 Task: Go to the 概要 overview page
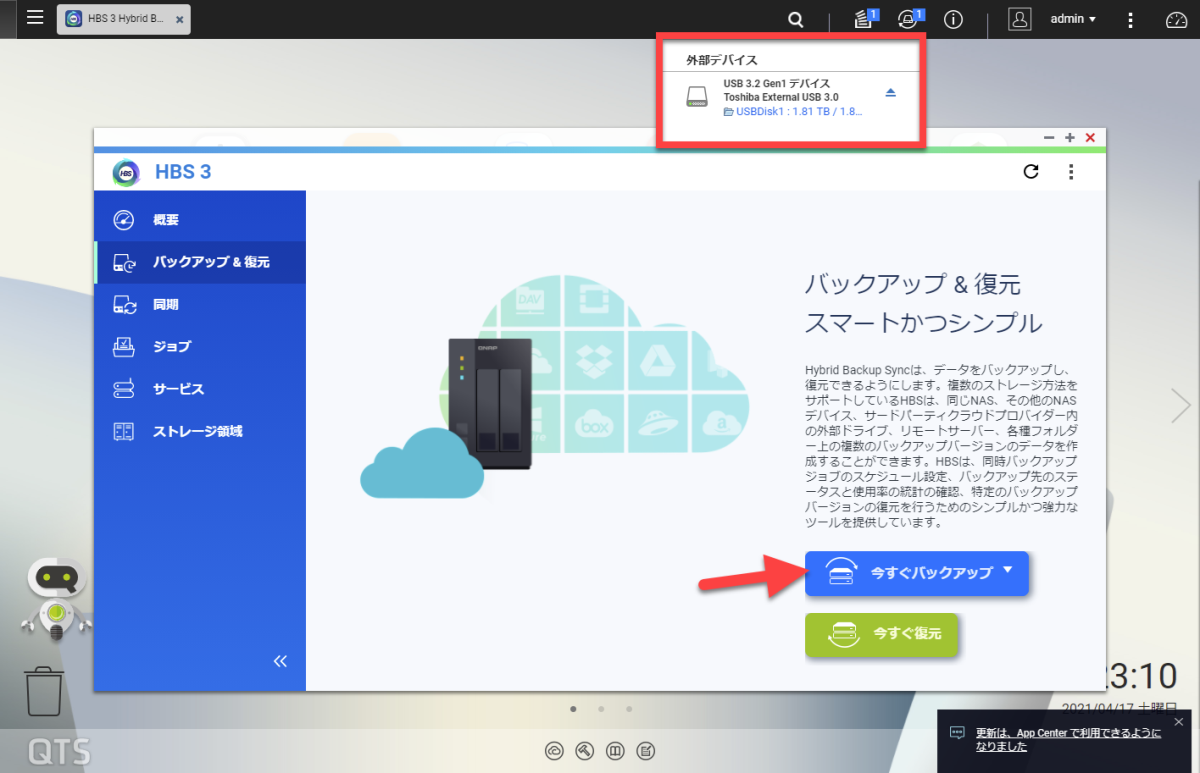[x=200, y=220]
